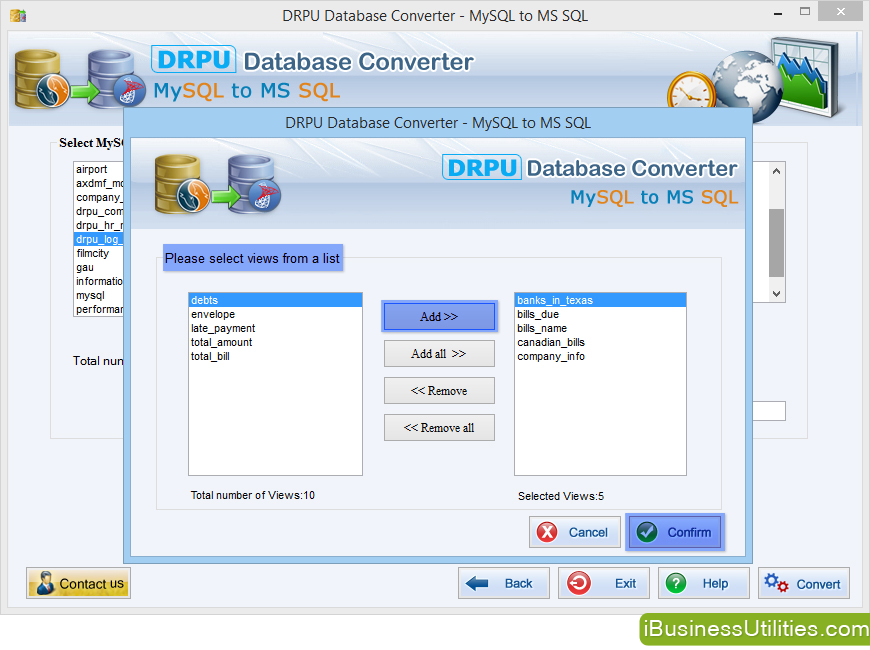
Task: Confirm the selected views
Action: pyautogui.click(x=675, y=532)
